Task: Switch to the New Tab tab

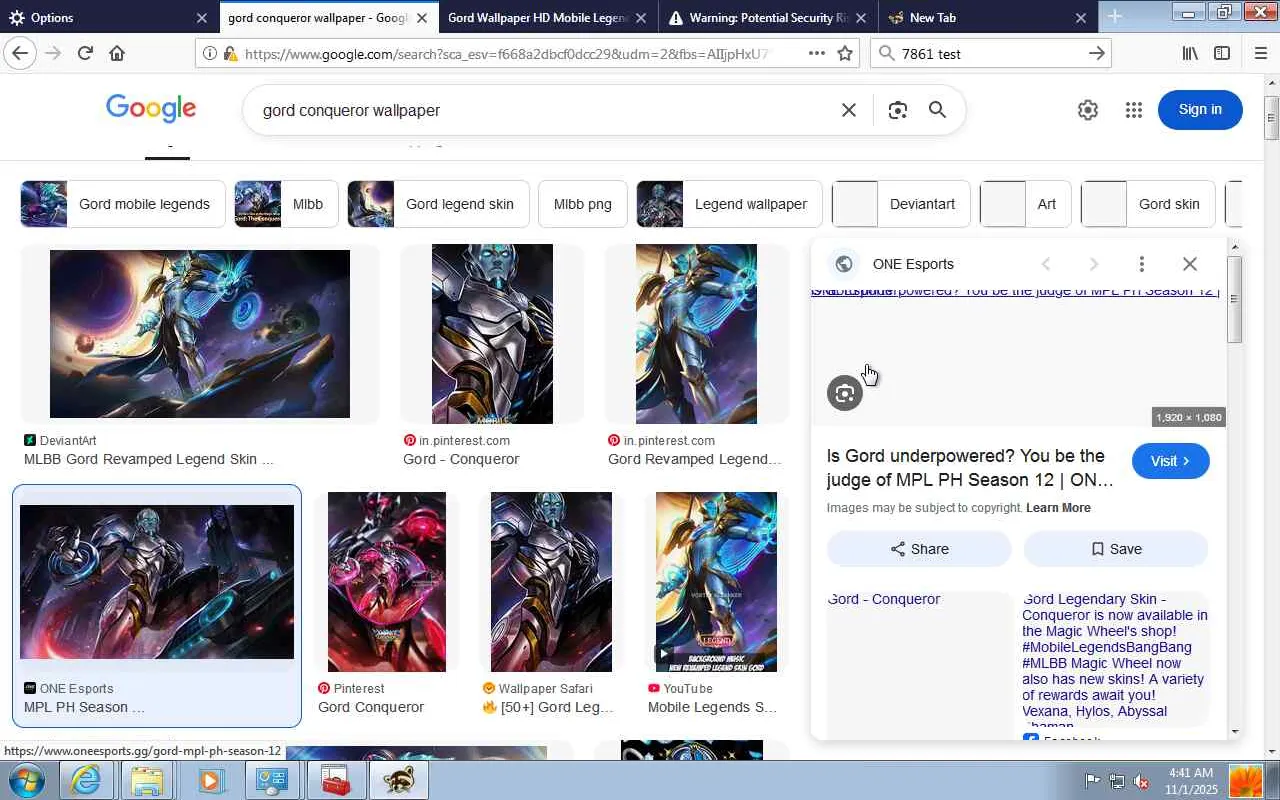Action: (988, 18)
